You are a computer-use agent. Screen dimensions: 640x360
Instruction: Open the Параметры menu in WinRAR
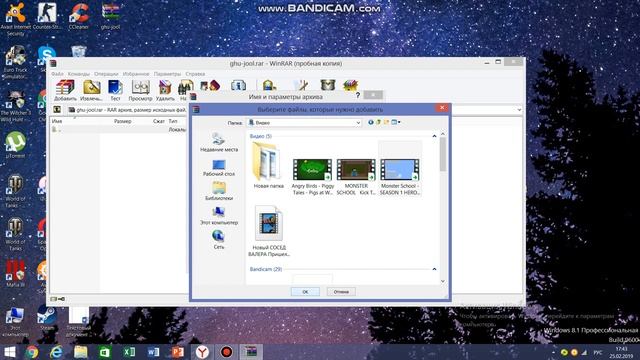pos(167,74)
